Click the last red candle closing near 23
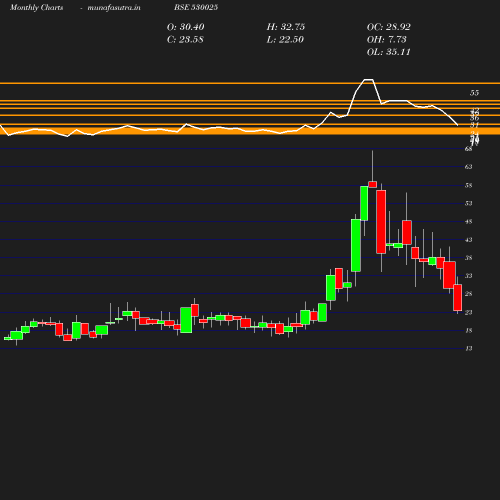Image resolution: width=500 pixels, height=500 pixels. pyautogui.click(x=458, y=297)
